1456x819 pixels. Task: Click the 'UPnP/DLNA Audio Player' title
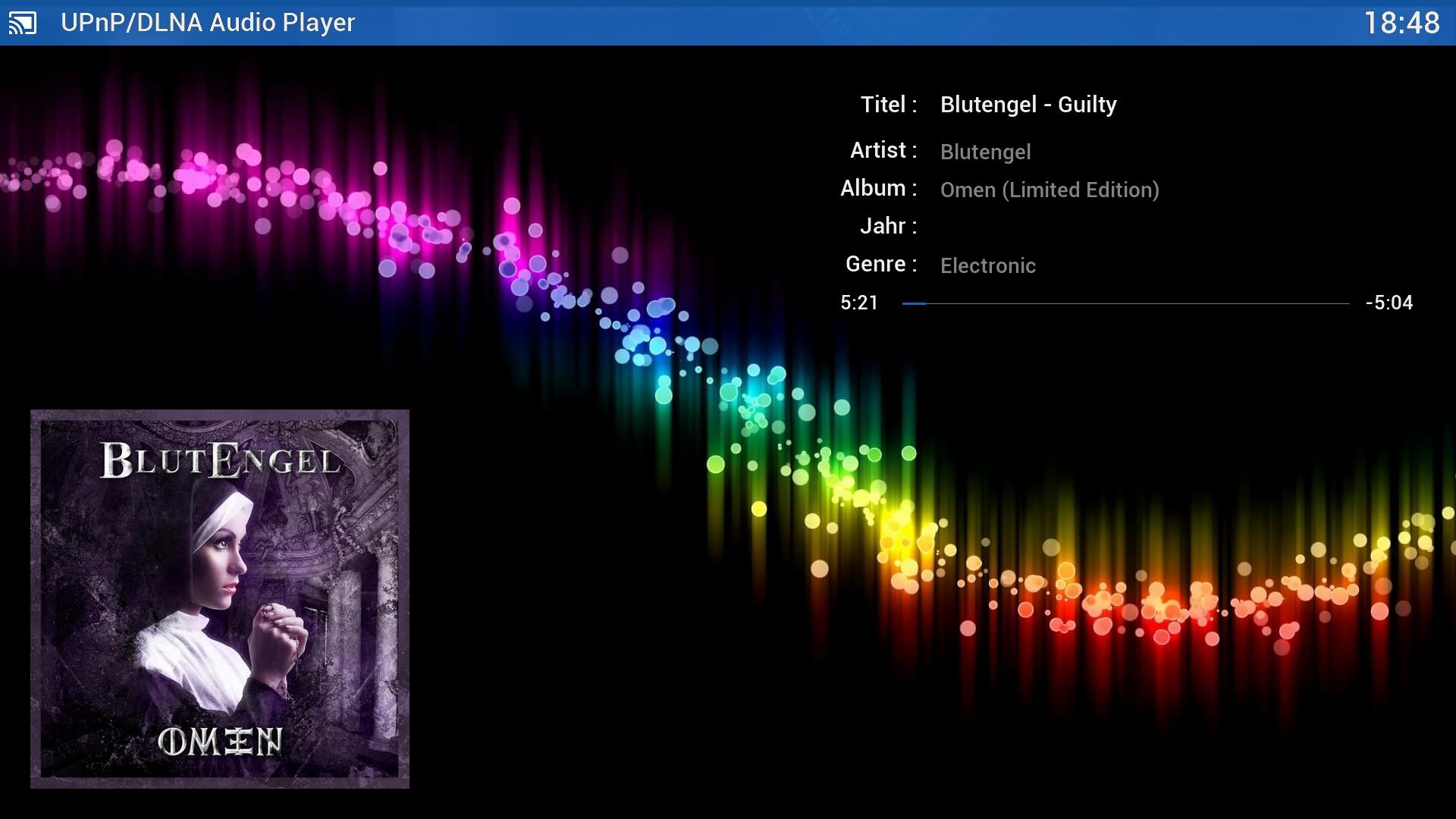(208, 23)
